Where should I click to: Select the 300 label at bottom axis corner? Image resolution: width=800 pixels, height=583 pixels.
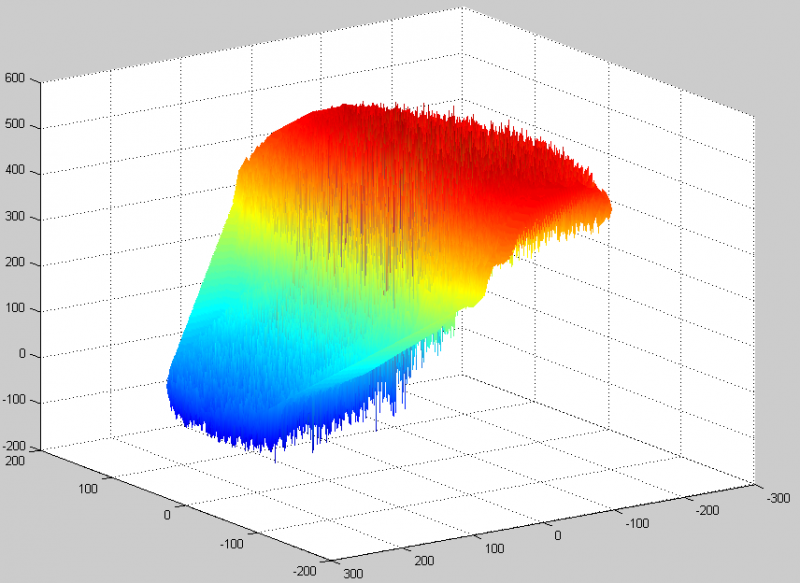click(x=353, y=574)
